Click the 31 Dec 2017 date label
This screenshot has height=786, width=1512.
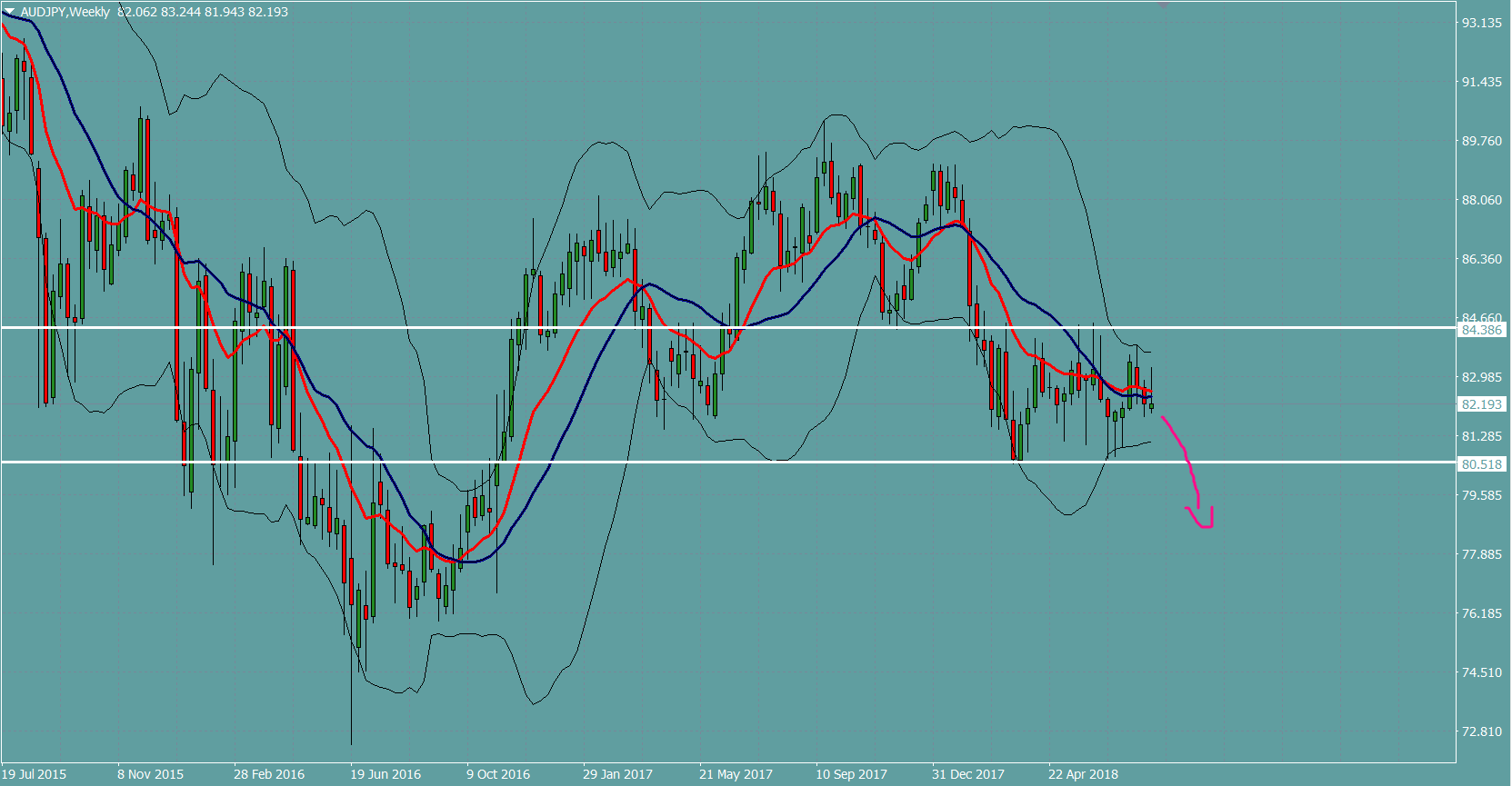click(967, 774)
